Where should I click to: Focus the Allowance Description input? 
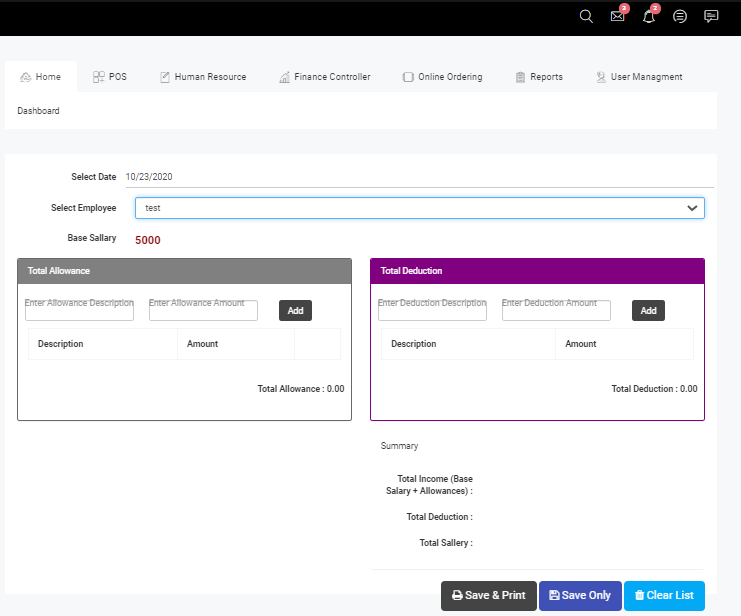[x=79, y=311]
